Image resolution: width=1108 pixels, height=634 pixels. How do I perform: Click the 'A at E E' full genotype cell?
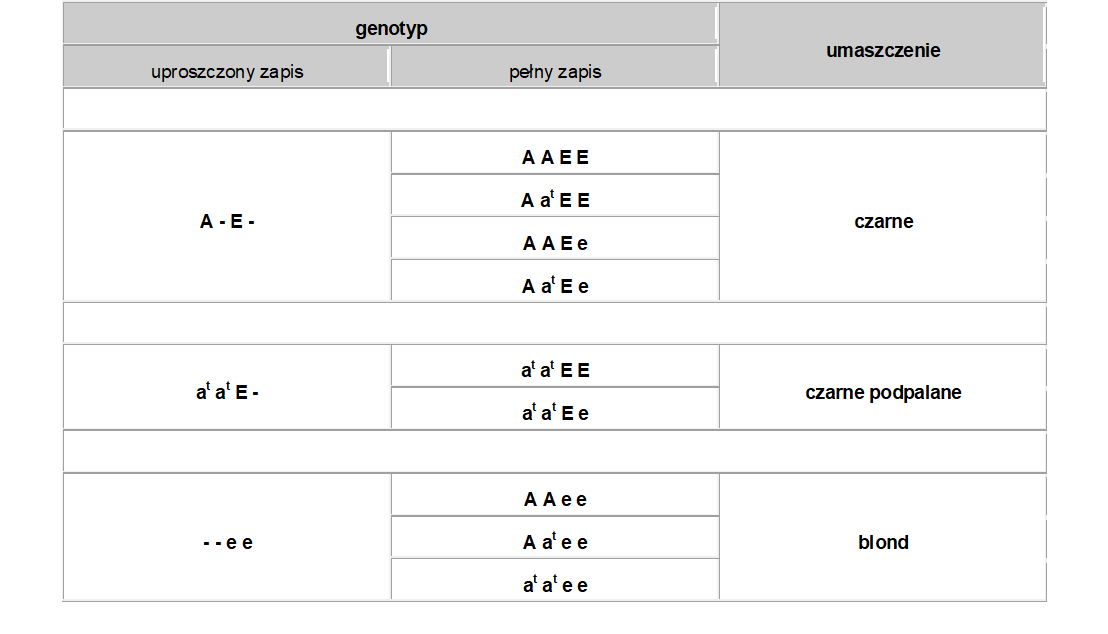tap(555, 200)
